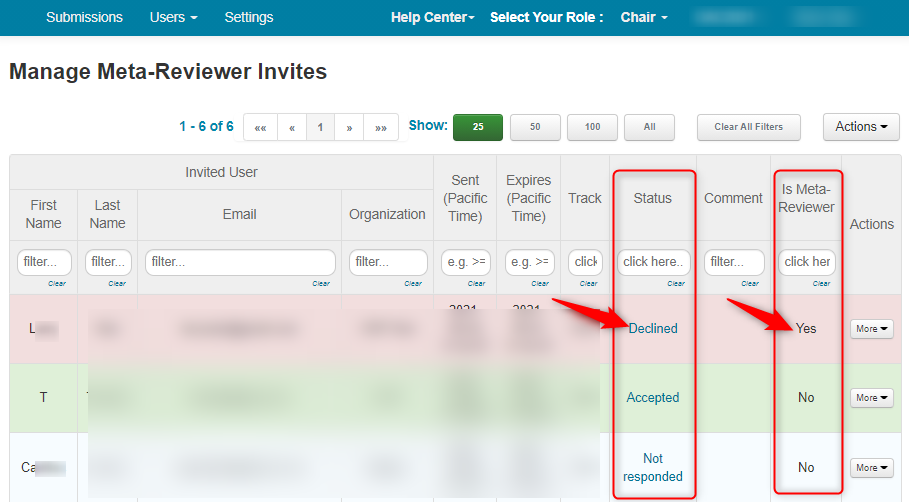The height and width of the screenshot is (502, 909).
Task: Clear the Is Meta-Reviewer filter
Action: [x=821, y=283]
